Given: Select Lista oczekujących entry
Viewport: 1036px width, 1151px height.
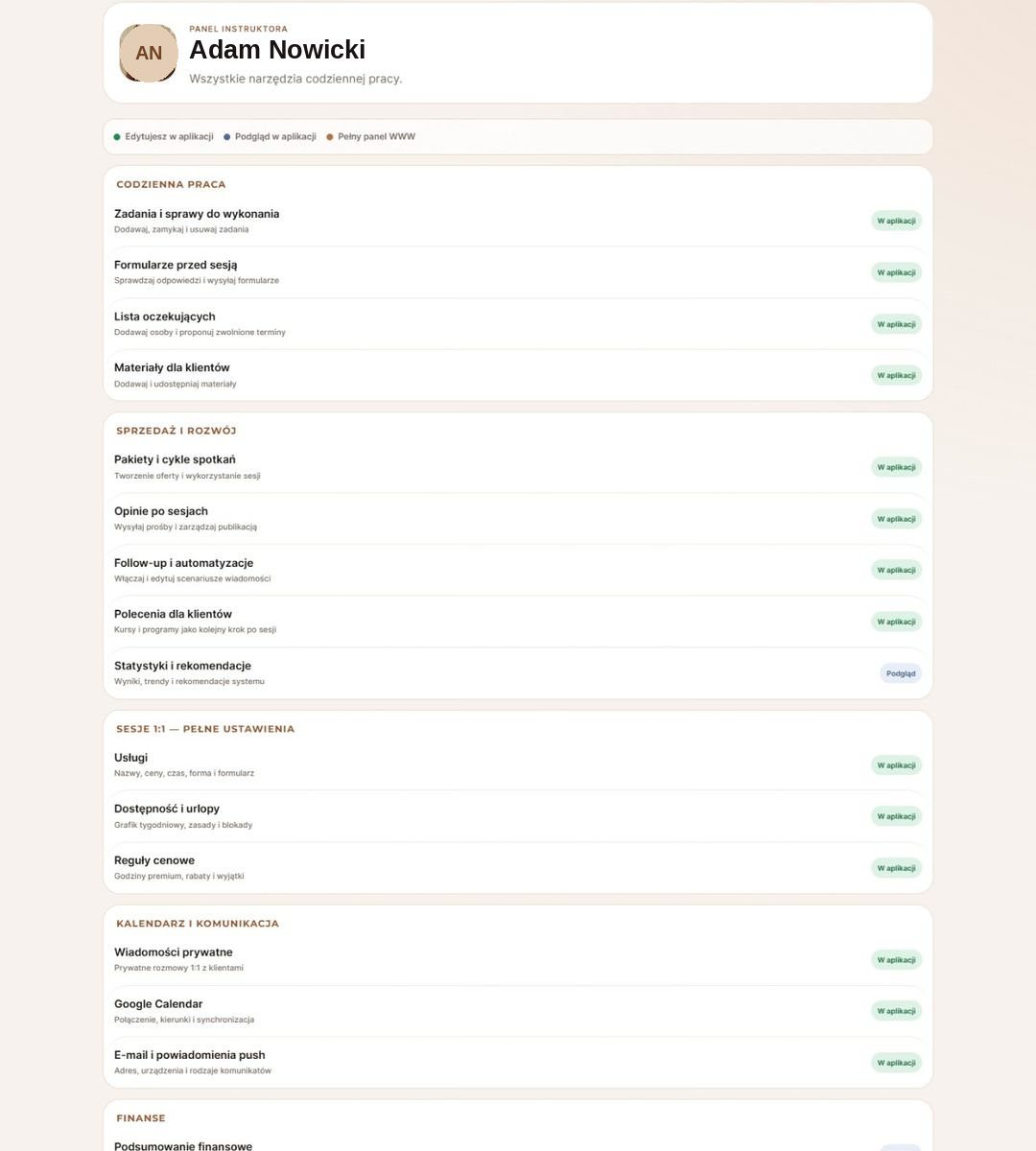Looking at the screenshot, I should coord(518,324).
